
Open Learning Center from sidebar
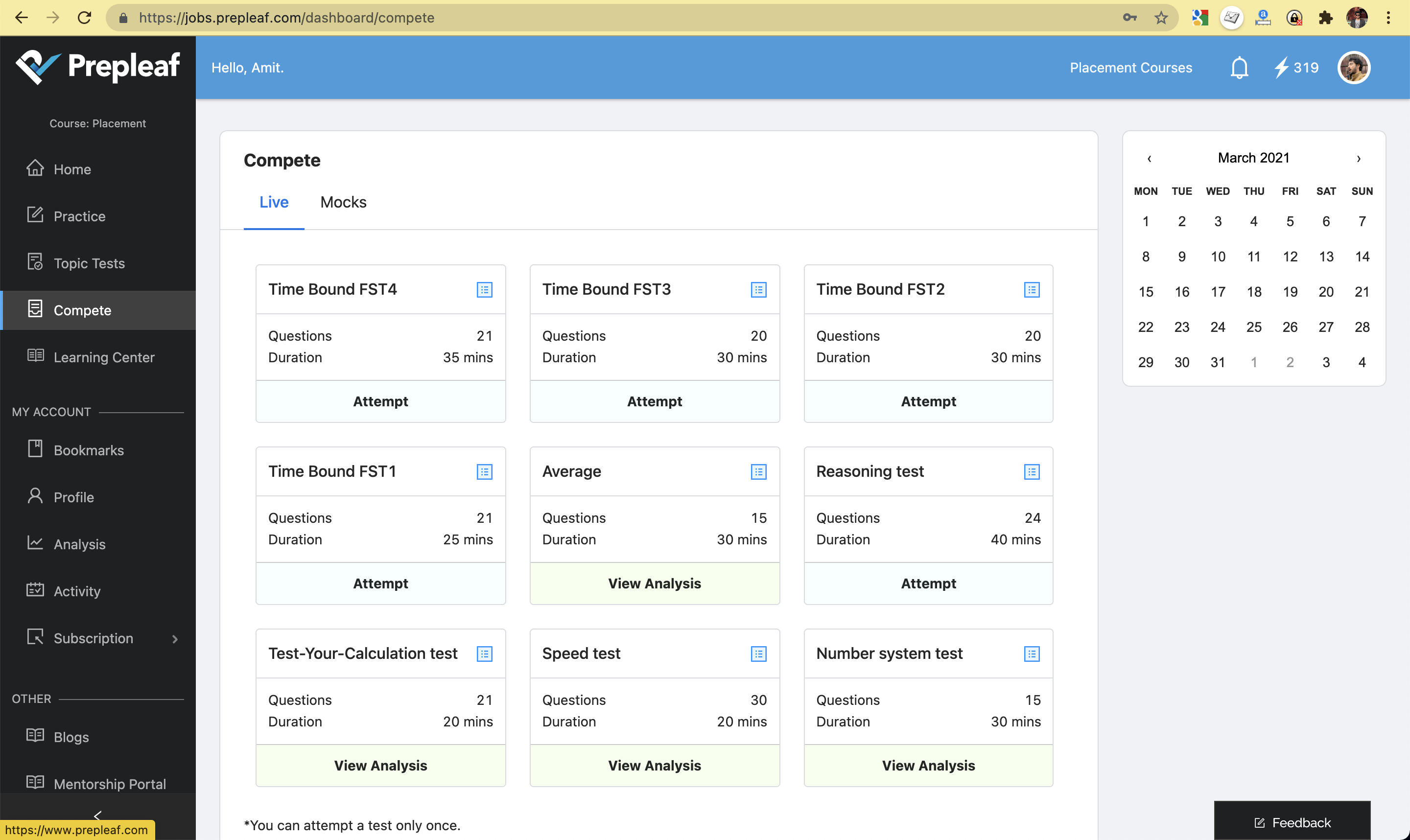coord(104,357)
